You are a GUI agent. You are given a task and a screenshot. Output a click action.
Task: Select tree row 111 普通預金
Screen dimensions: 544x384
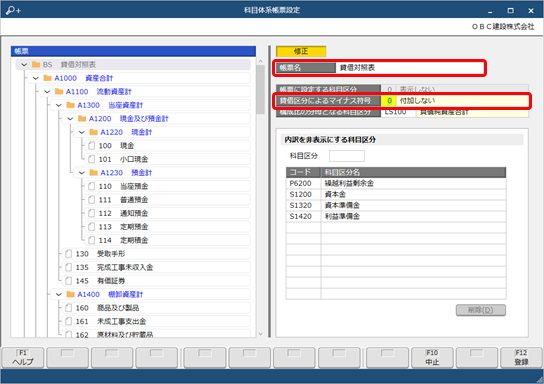click(x=168, y=200)
